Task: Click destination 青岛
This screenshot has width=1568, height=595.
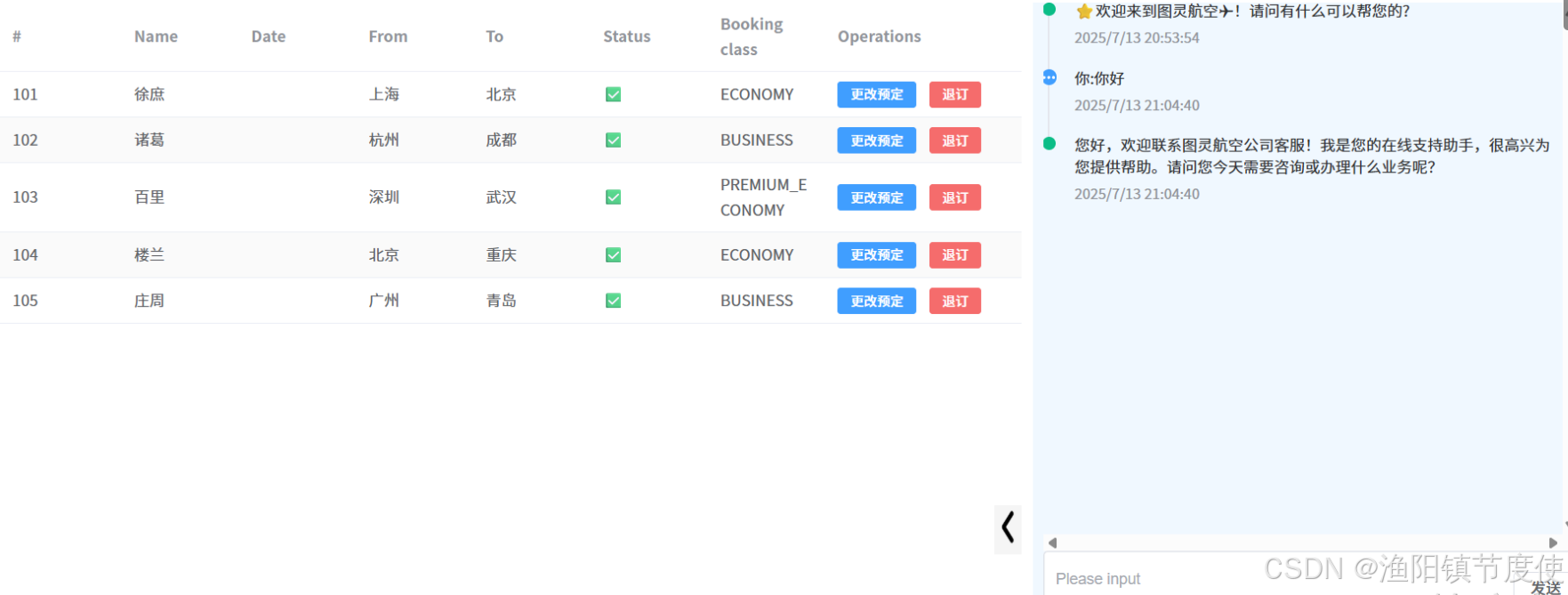Action: [502, 301]
